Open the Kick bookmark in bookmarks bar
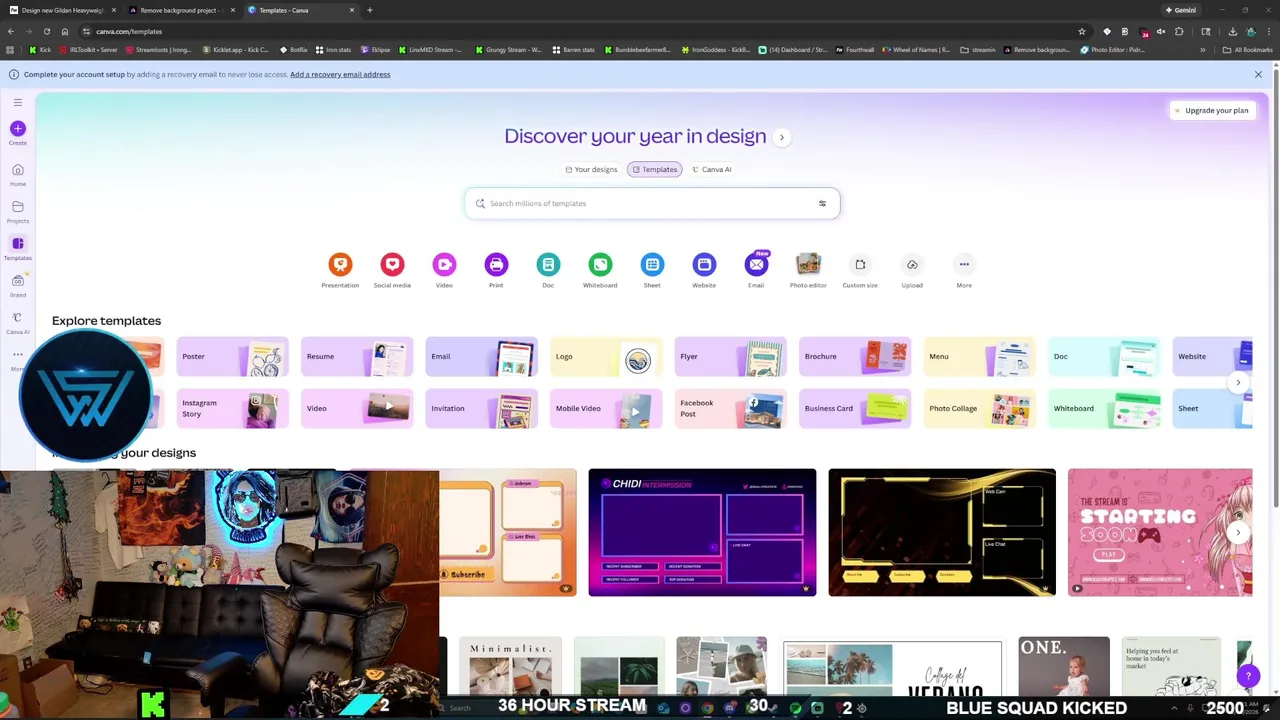Image resolution: width=1280 pixels, height=720 pixels. coord(40,49)
